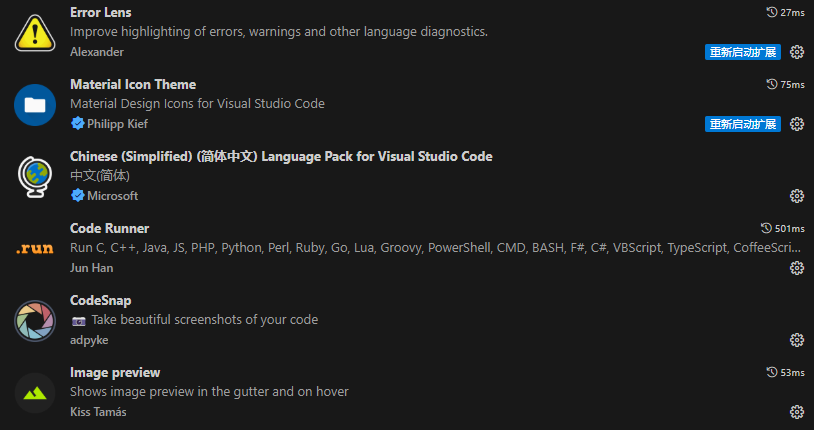Image resolution: width=814 pixels, height=430 pixels.
Task: Open manage gear for Code Runner
Action: 797,268
